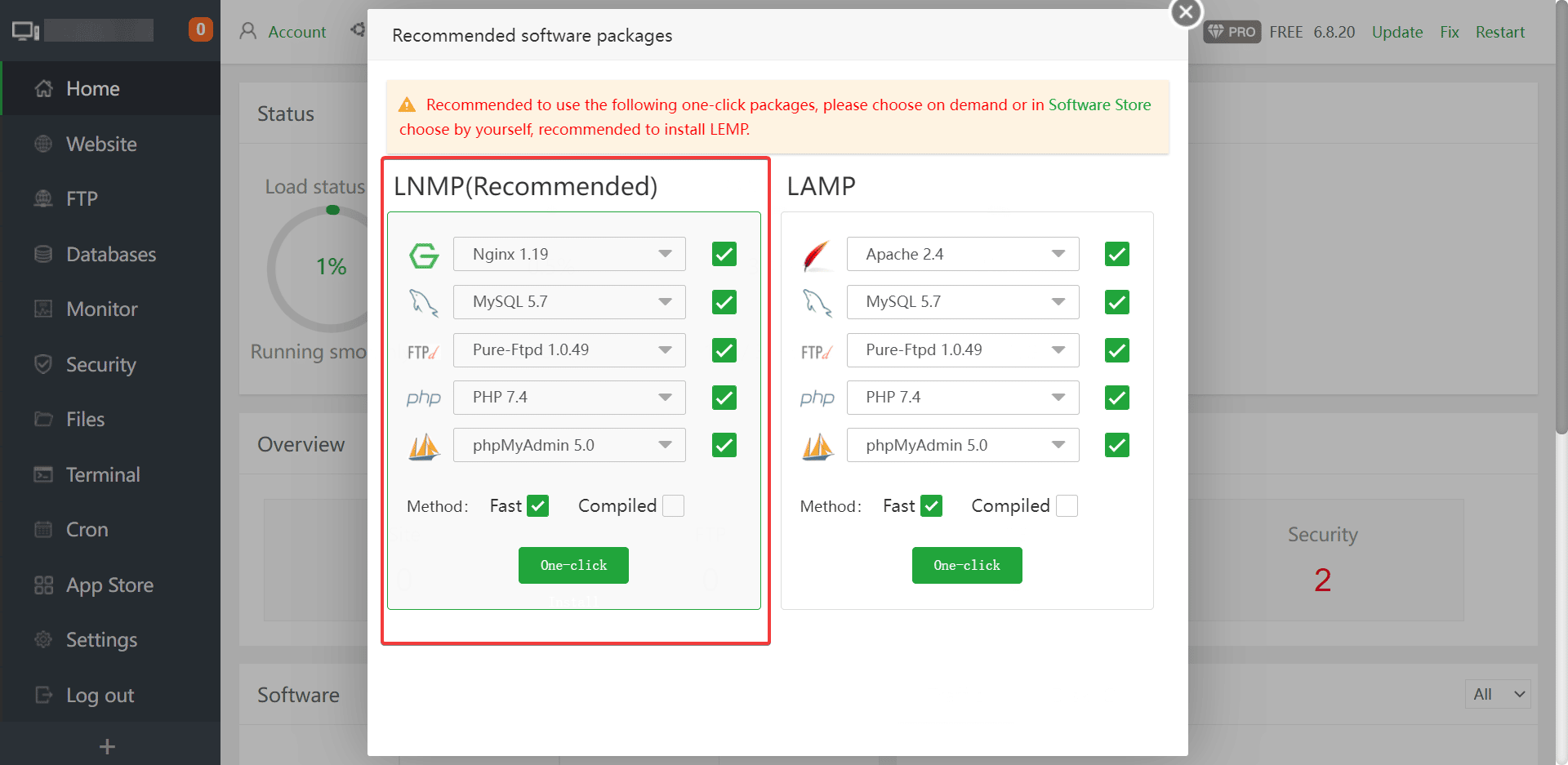Toggle LNMP Fast method checkbox
Viewport: 1568px width, 765px height.
(x=538, y=506)
